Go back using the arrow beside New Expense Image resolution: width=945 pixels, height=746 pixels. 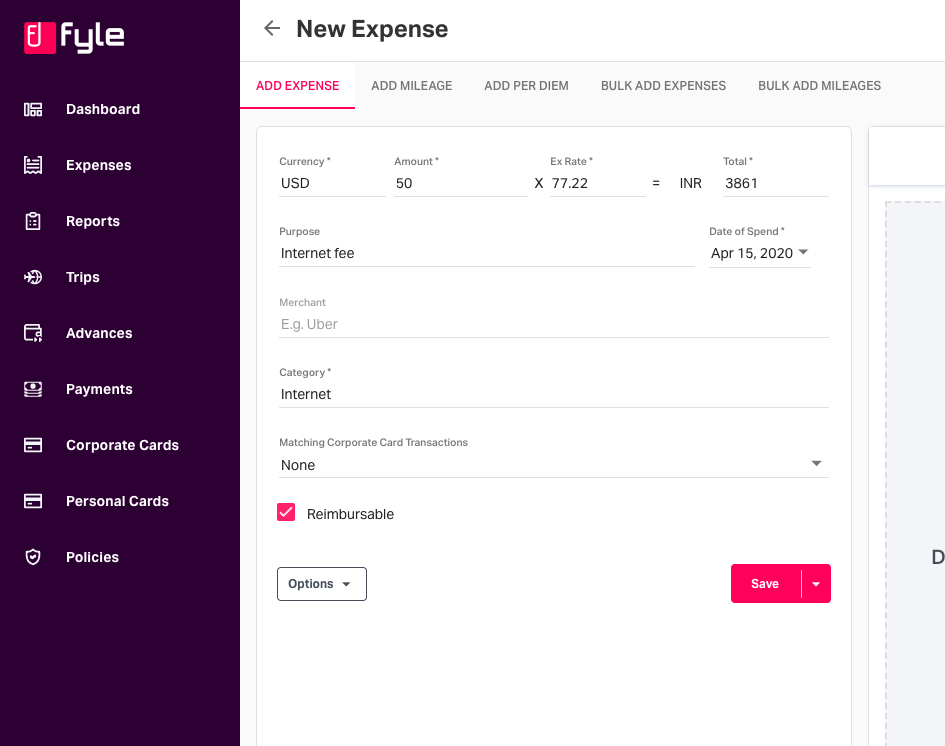272,28
